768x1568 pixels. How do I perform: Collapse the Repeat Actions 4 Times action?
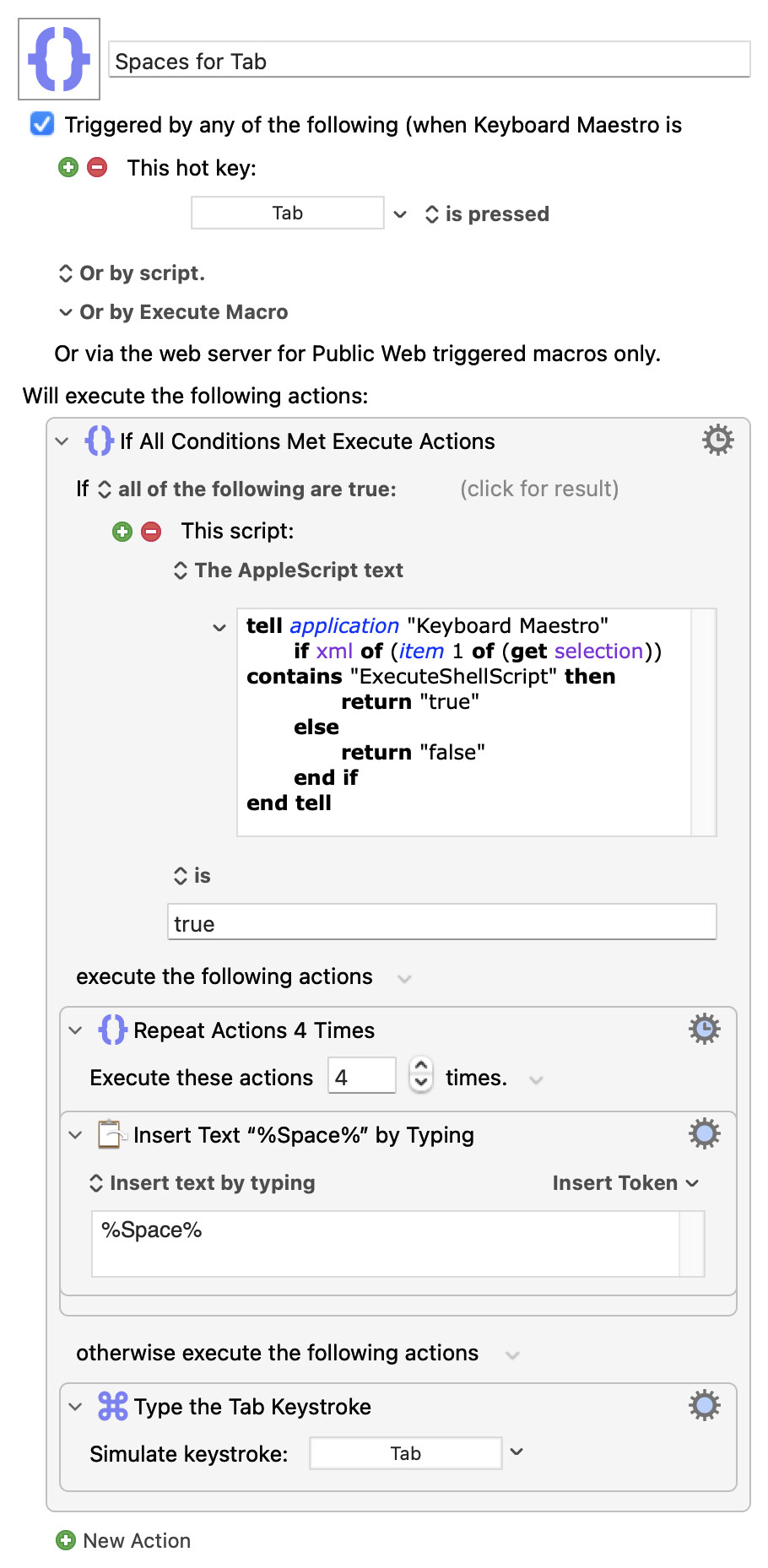[x=75, y=1030]
